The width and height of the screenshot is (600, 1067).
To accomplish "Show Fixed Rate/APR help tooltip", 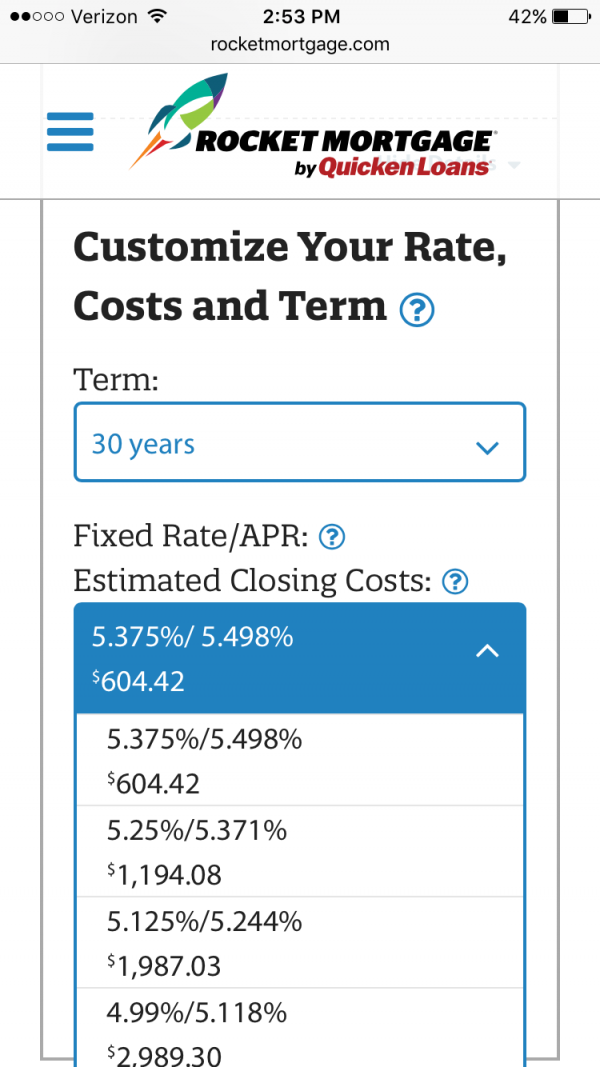I will tap(331, 537).
